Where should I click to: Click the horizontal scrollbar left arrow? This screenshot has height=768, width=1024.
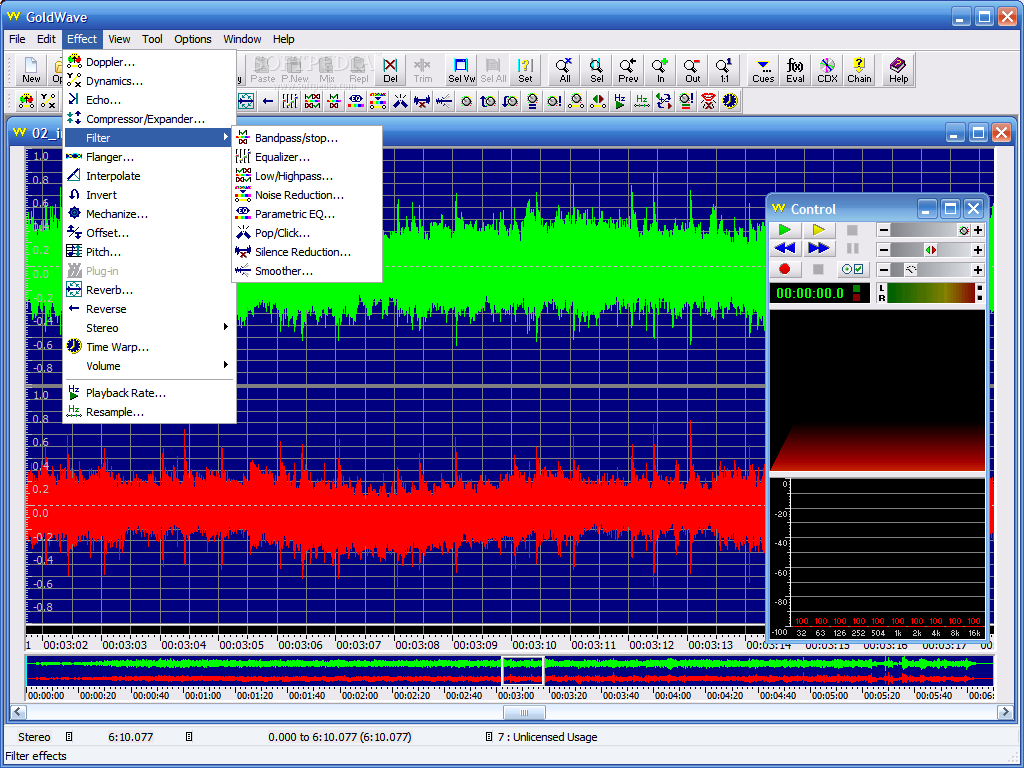[x=18, y=712]
